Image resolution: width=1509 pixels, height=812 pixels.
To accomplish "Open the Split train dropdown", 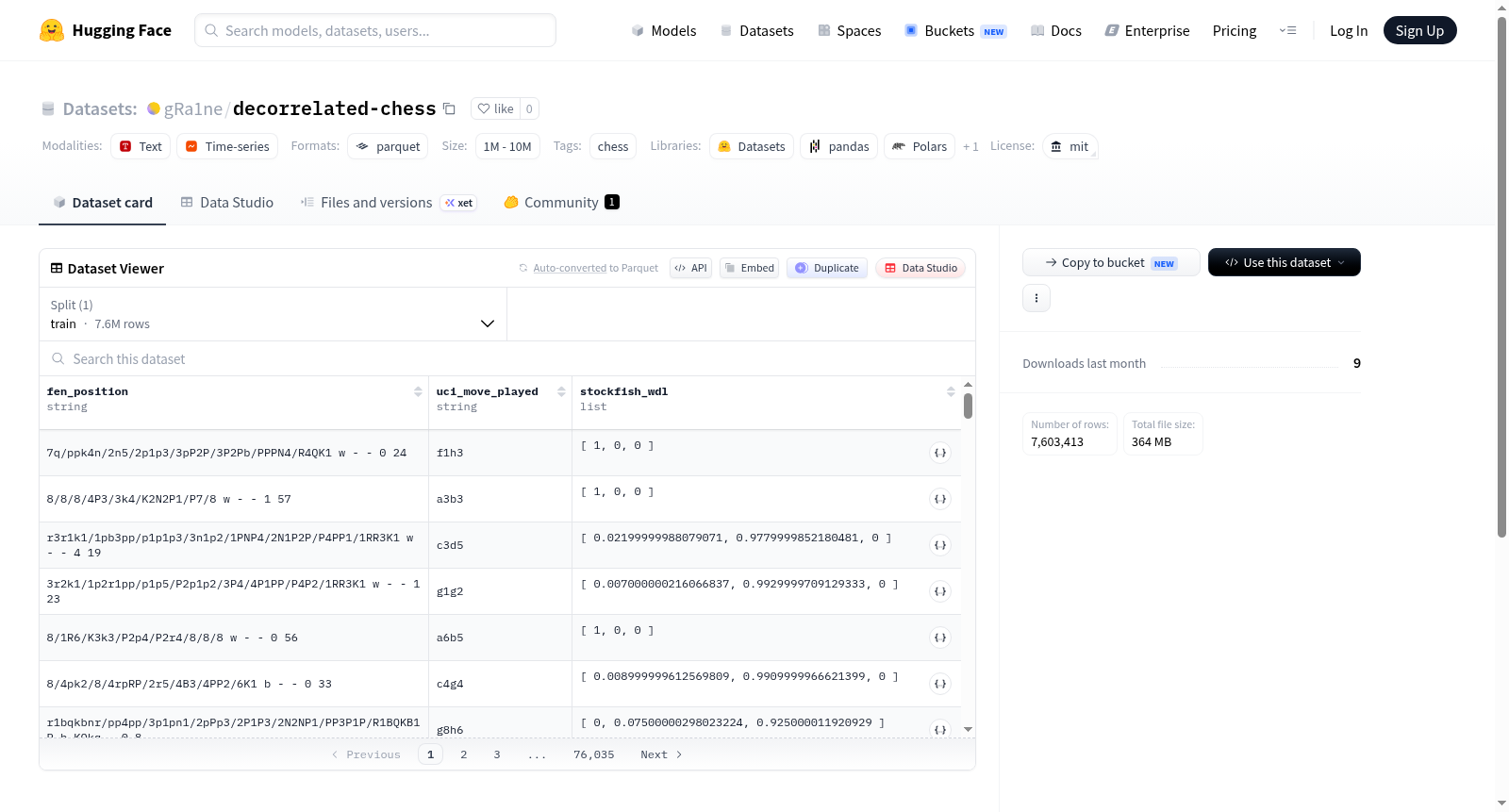I will 274,314.
